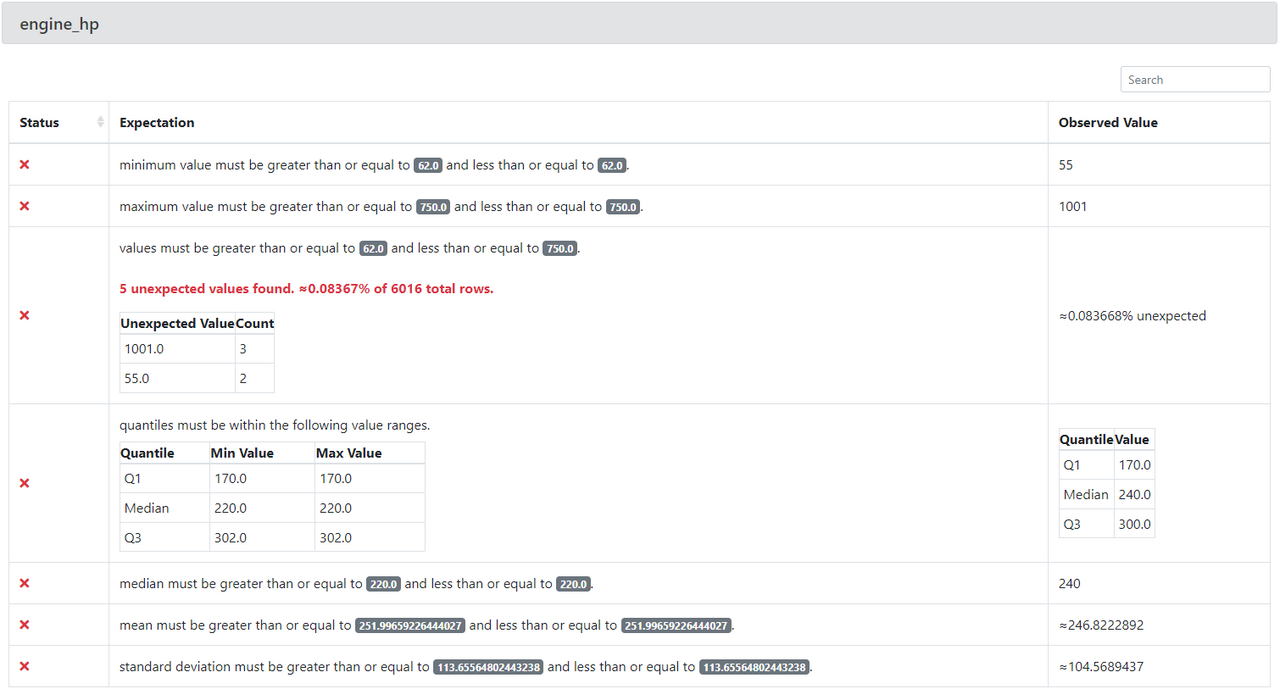Screen dimensions: 1280x689
Task: Focus the Search input field
Action: click(1194, 80)
